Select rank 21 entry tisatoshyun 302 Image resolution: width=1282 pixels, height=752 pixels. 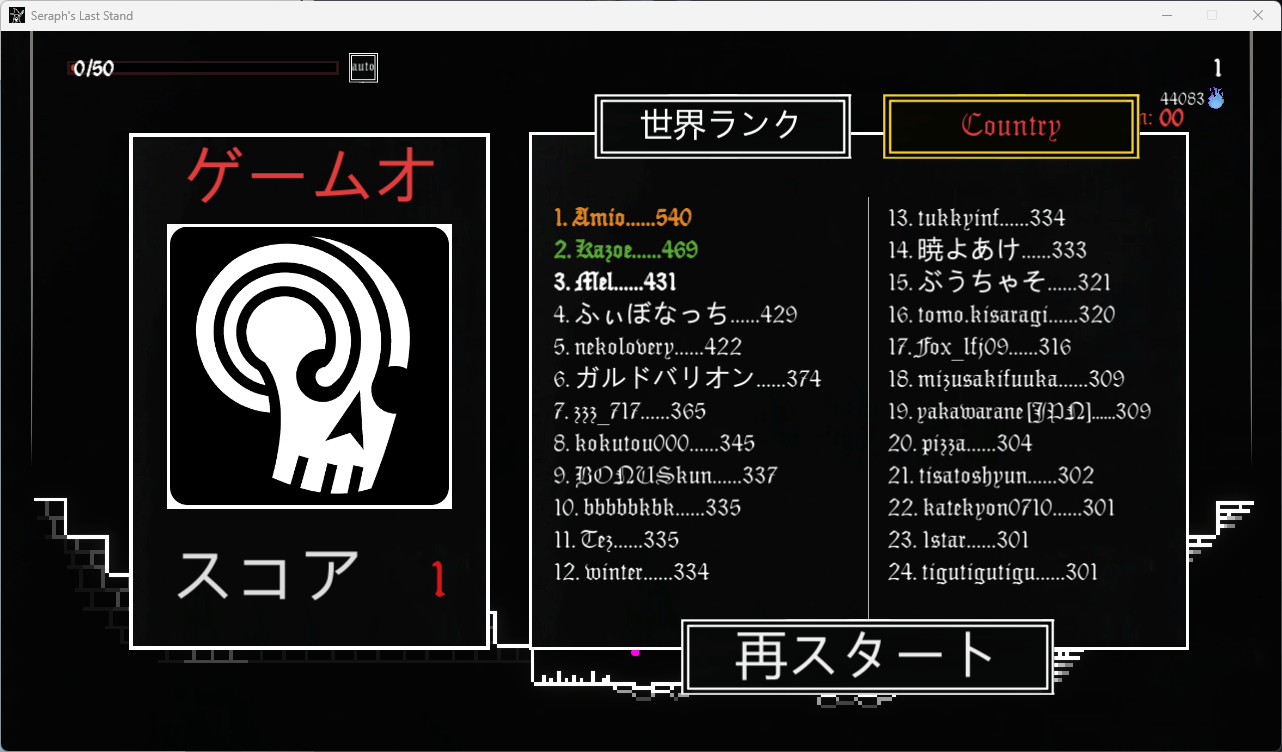[x=992, y=475]
